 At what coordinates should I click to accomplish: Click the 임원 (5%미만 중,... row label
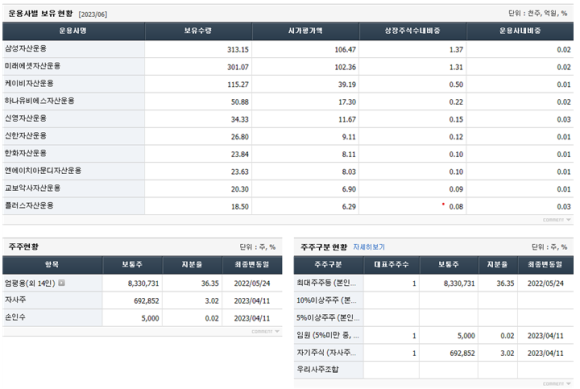327,335
